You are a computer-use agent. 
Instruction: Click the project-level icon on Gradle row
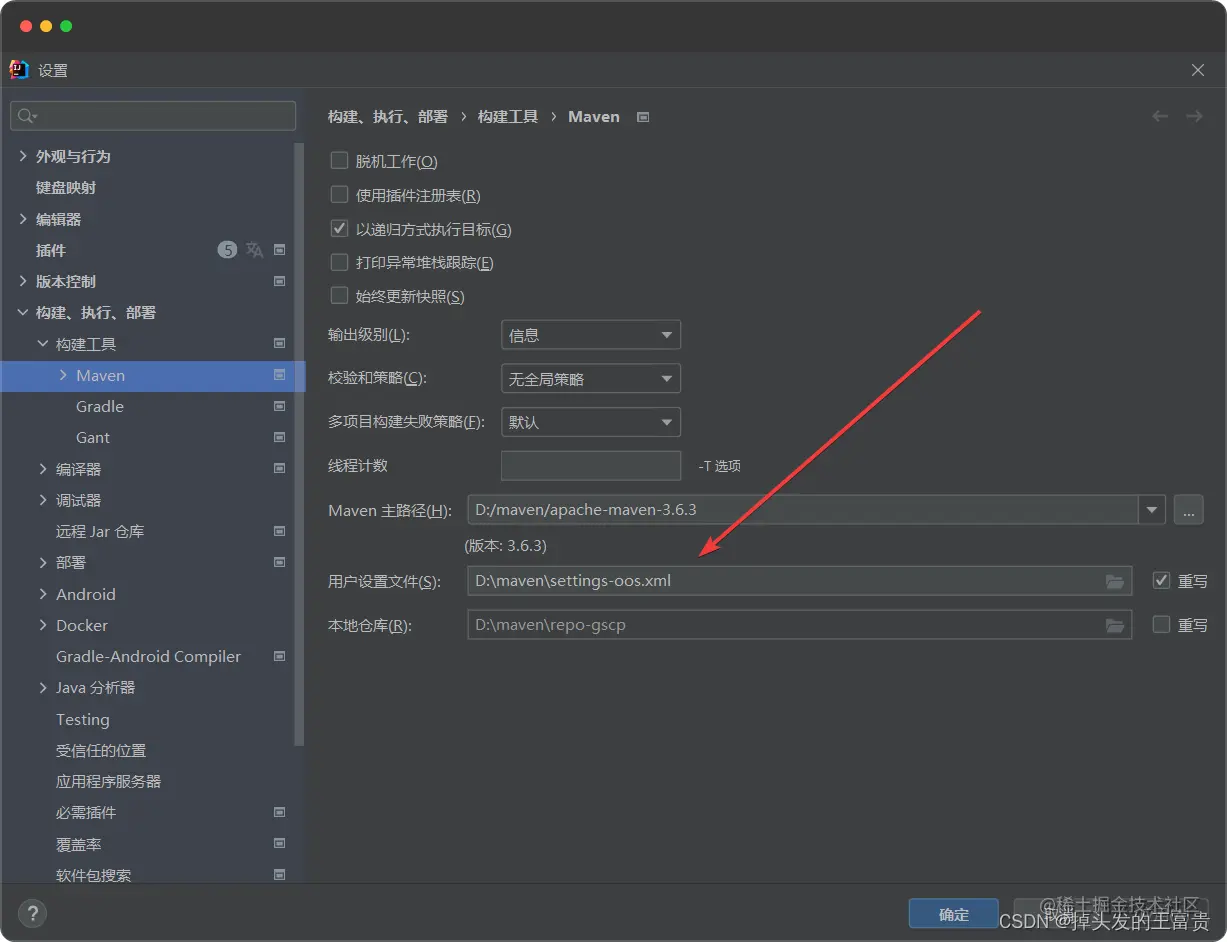point(280,407)
